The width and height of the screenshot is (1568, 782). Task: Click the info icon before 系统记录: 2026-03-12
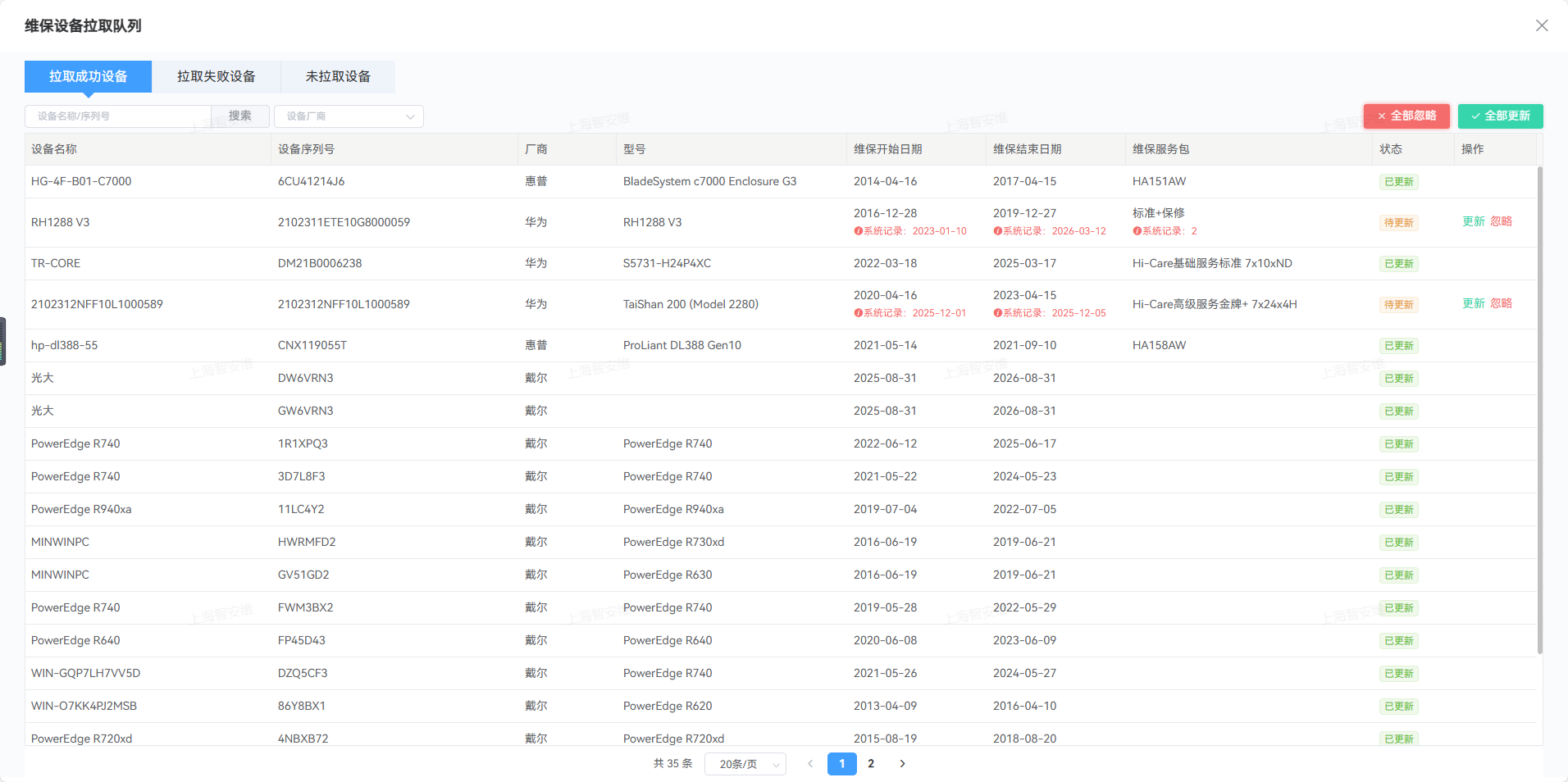tap(997, 231)
